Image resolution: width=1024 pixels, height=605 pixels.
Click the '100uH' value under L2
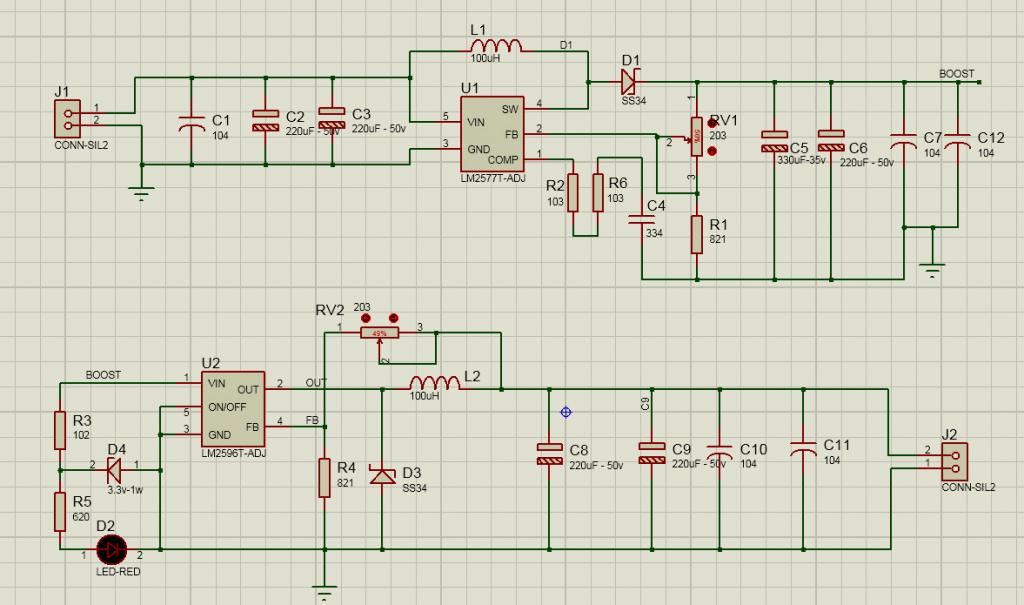[x=424, y=397]
